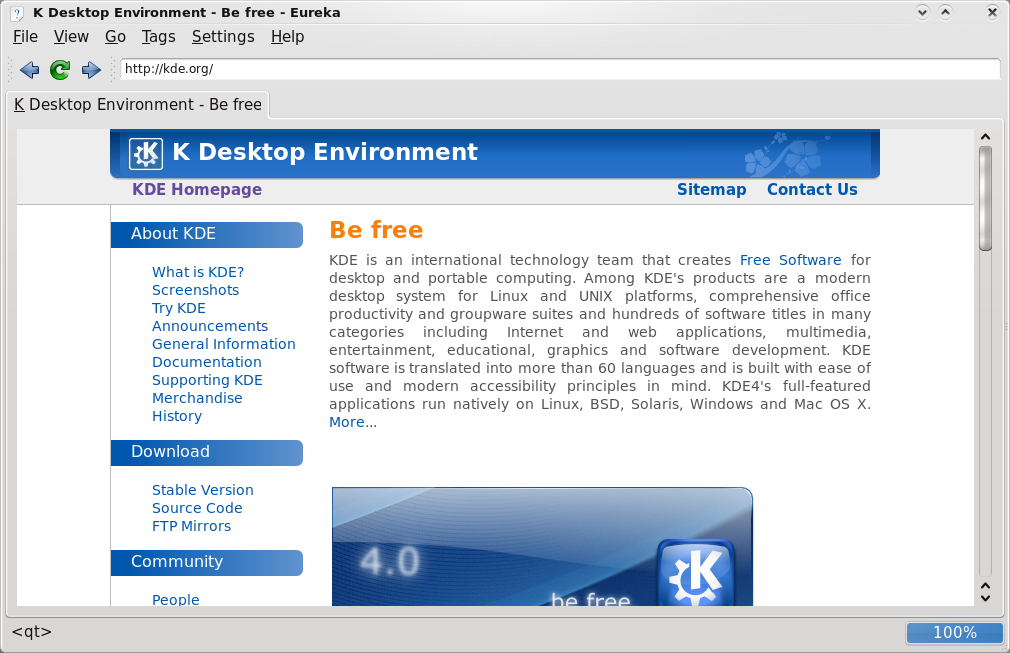Click the Forward arrow navigation icon

[91, 70]
